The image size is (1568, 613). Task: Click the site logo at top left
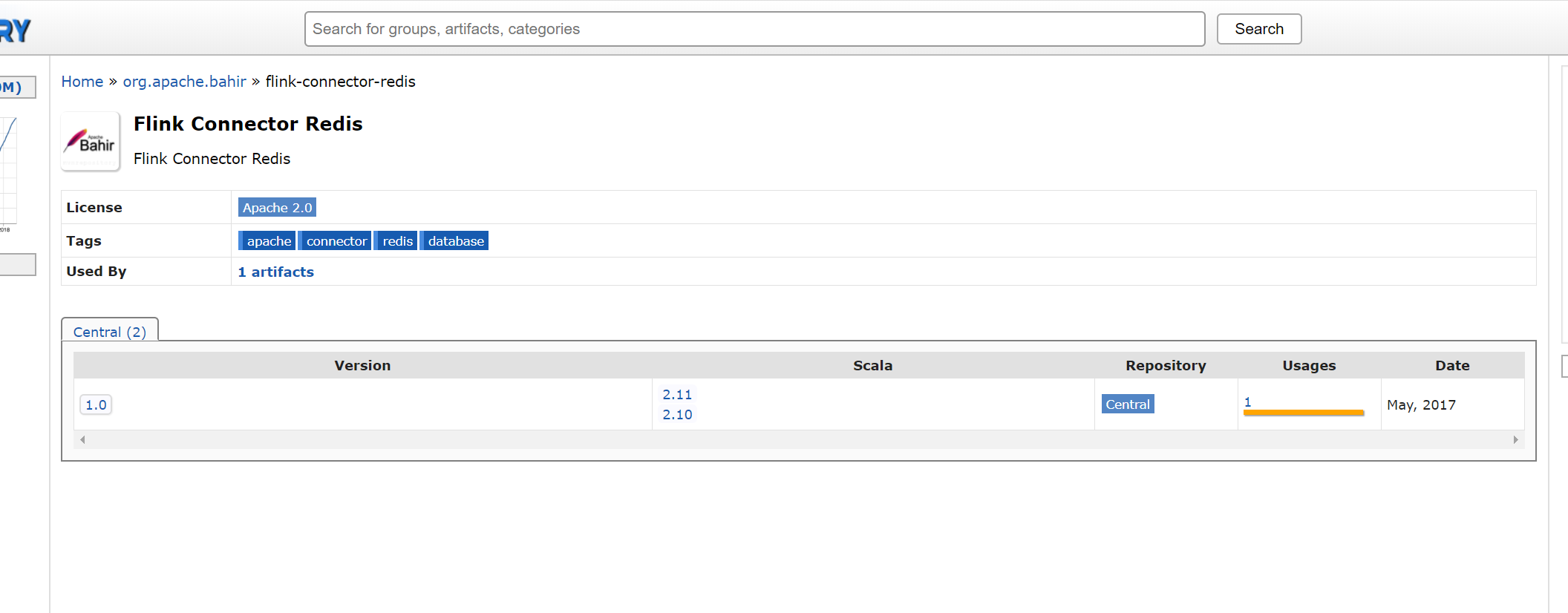(15, 30)
